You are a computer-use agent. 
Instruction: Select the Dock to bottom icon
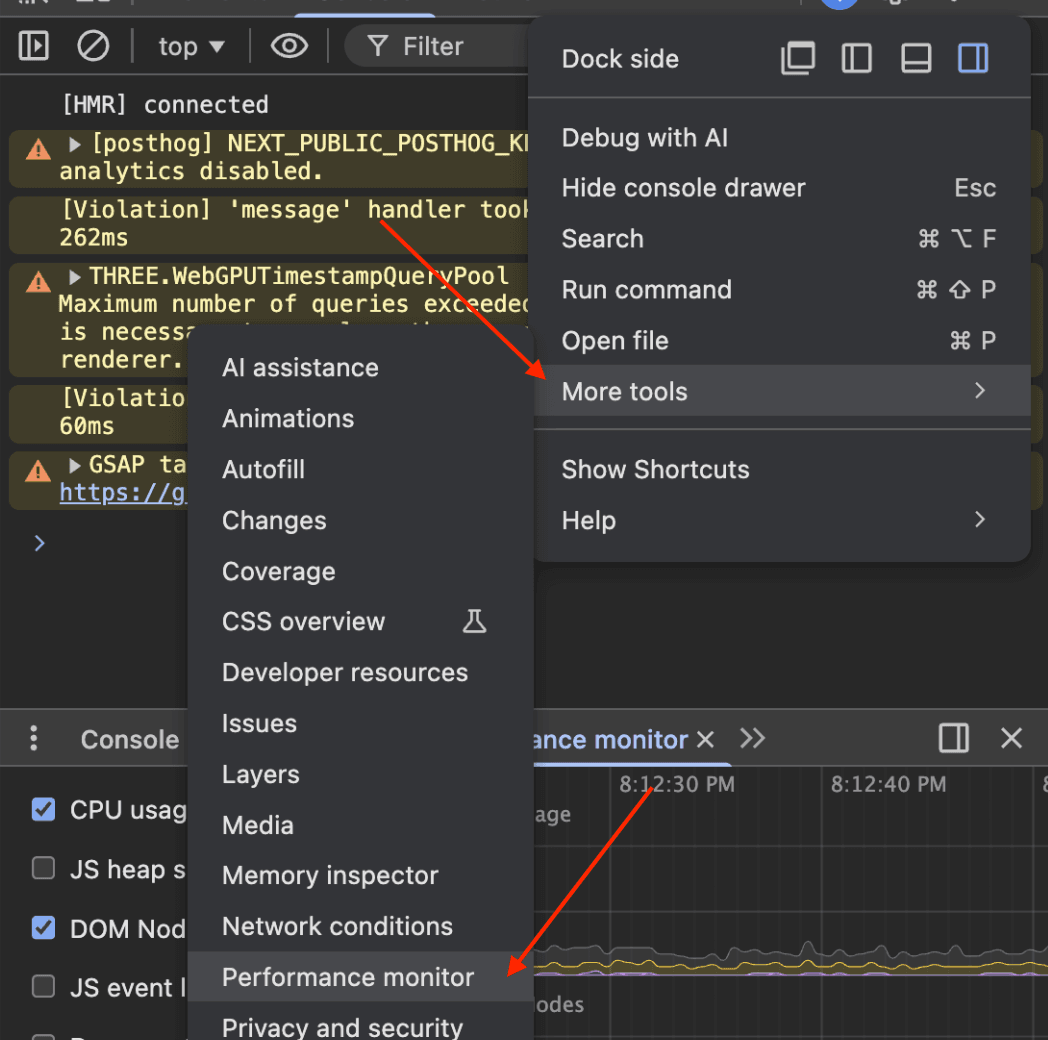click(x=915, y=58)
